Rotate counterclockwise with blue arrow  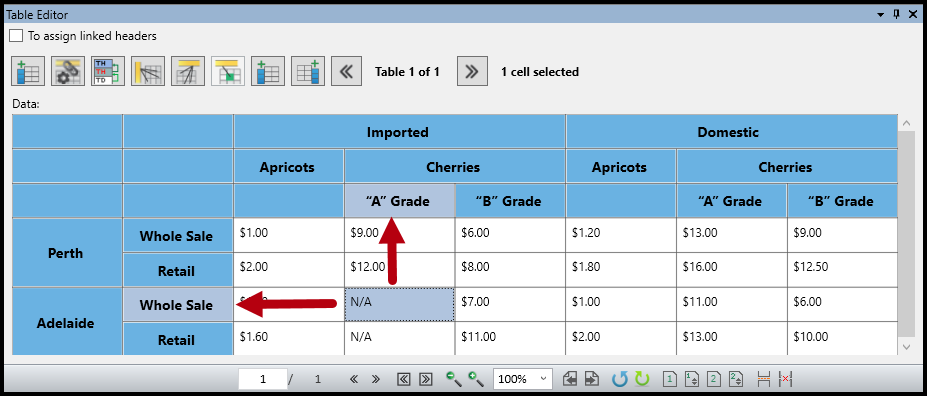620,379
